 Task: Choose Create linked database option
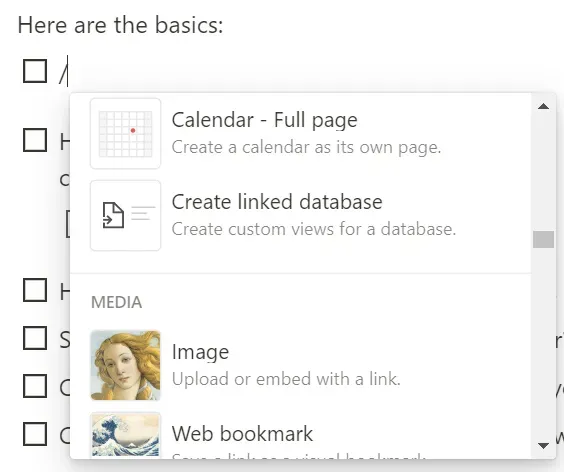(300, 215)
